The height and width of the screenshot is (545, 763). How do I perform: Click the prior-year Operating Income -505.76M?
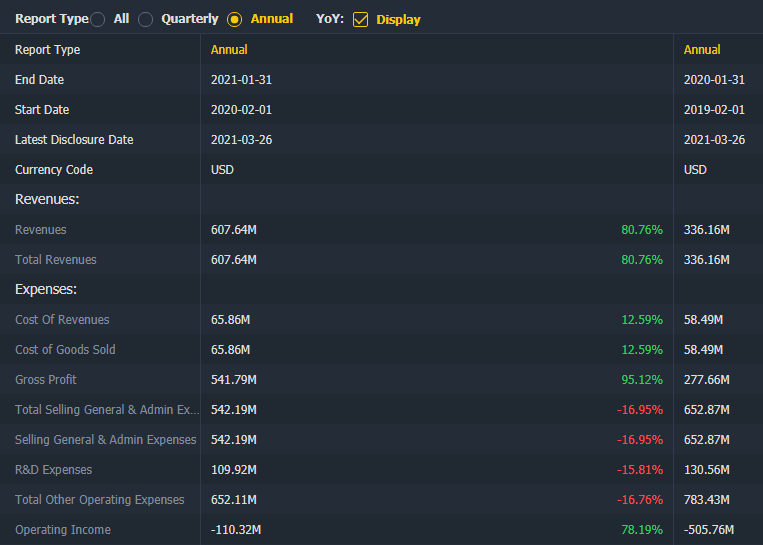point(709,530)
